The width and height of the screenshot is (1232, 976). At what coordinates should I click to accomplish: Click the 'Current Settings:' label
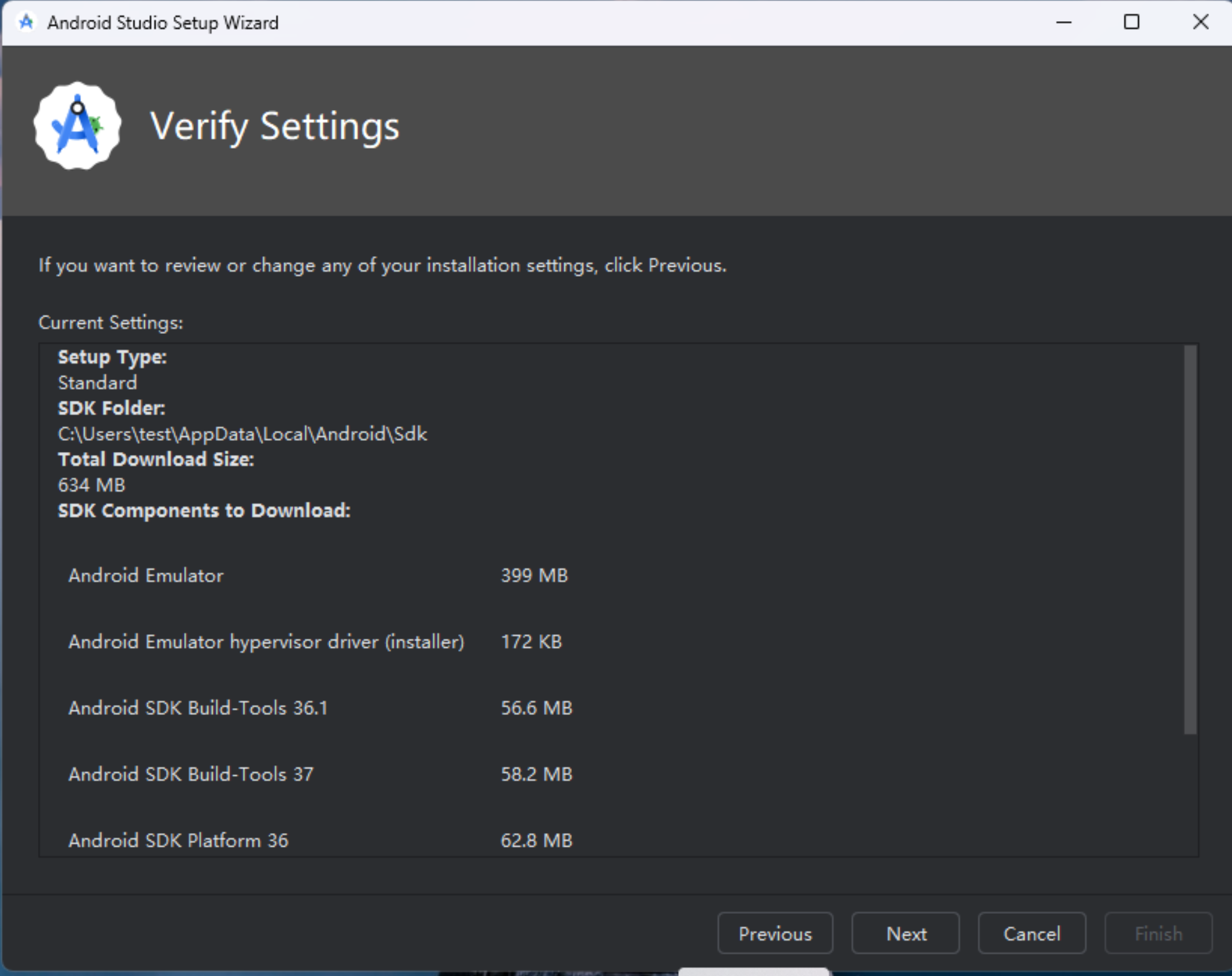111,323
